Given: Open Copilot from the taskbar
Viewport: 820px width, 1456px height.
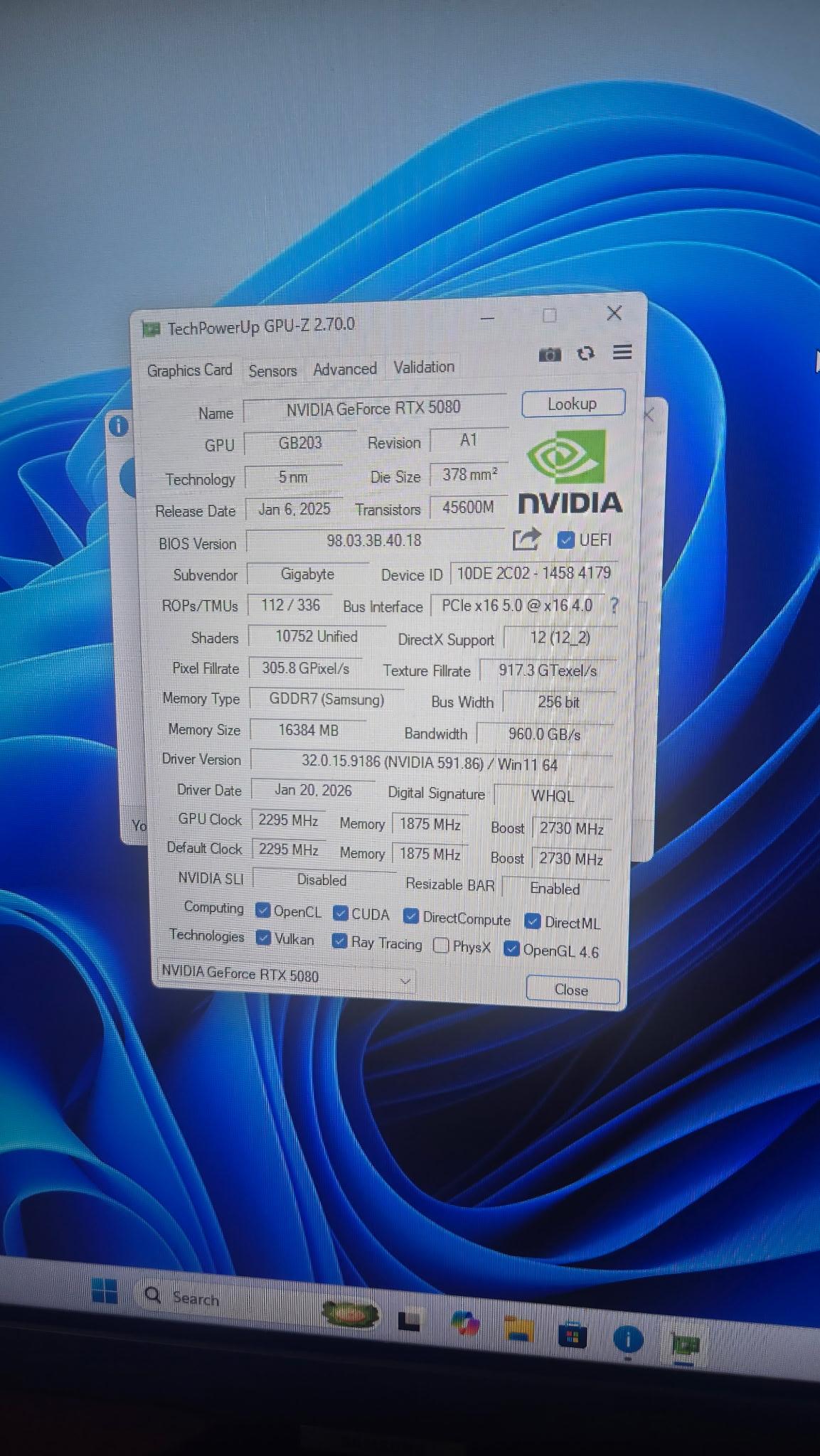Looking at the screenshot, I should (x=466, y=1324).
